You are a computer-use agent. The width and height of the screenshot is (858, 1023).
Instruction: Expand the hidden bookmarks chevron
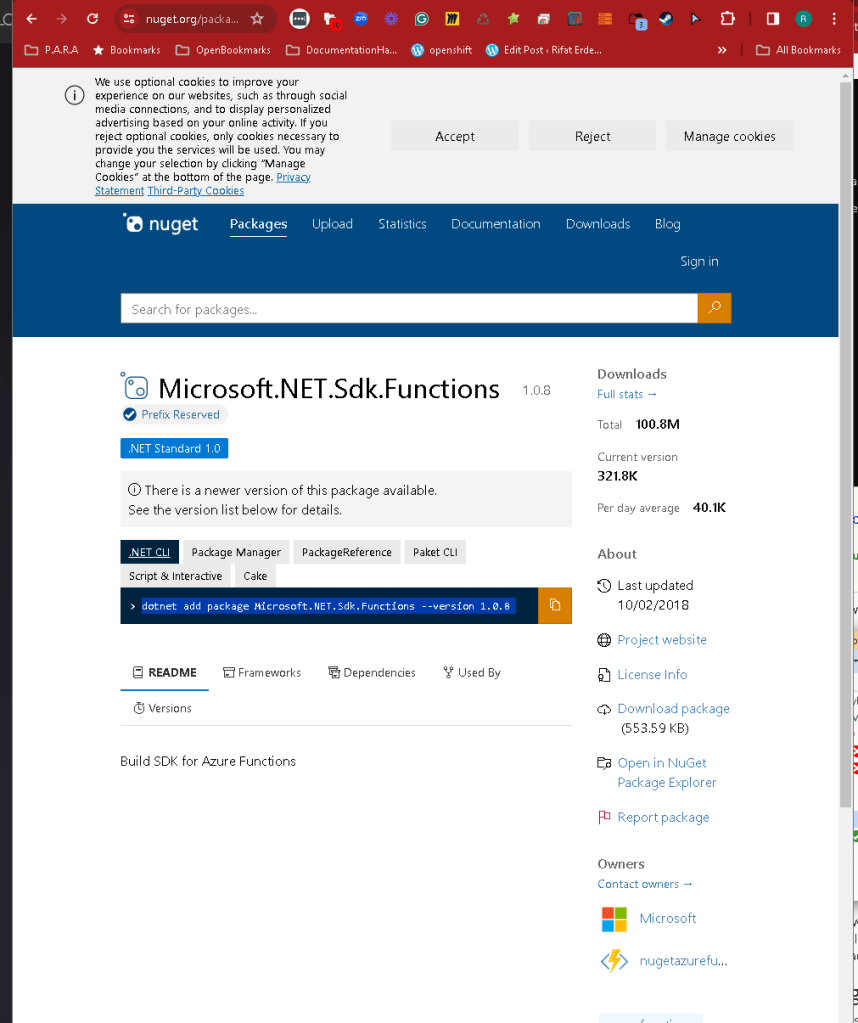coord(722,50)
